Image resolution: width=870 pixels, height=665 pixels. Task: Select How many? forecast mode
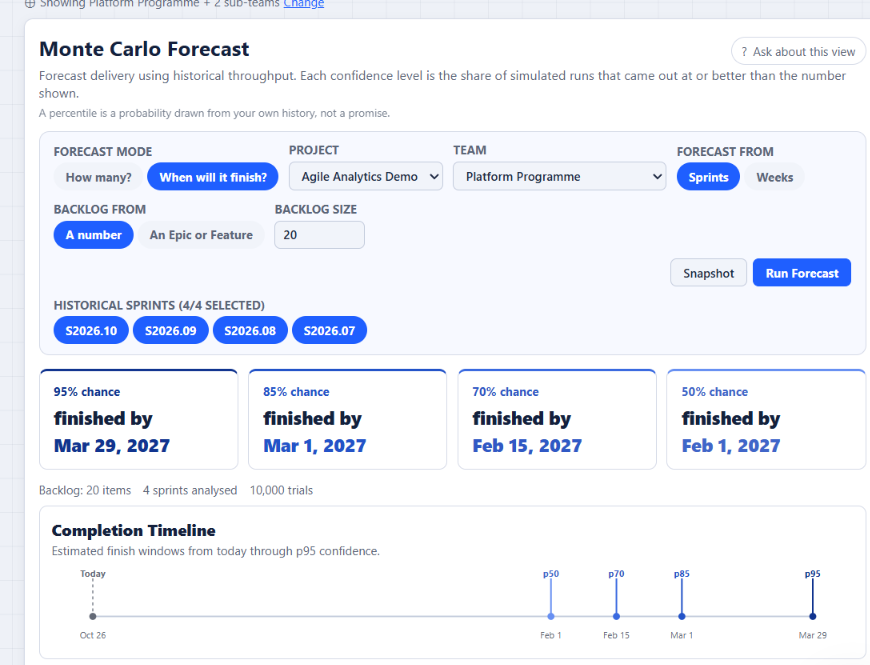[99, 177]
